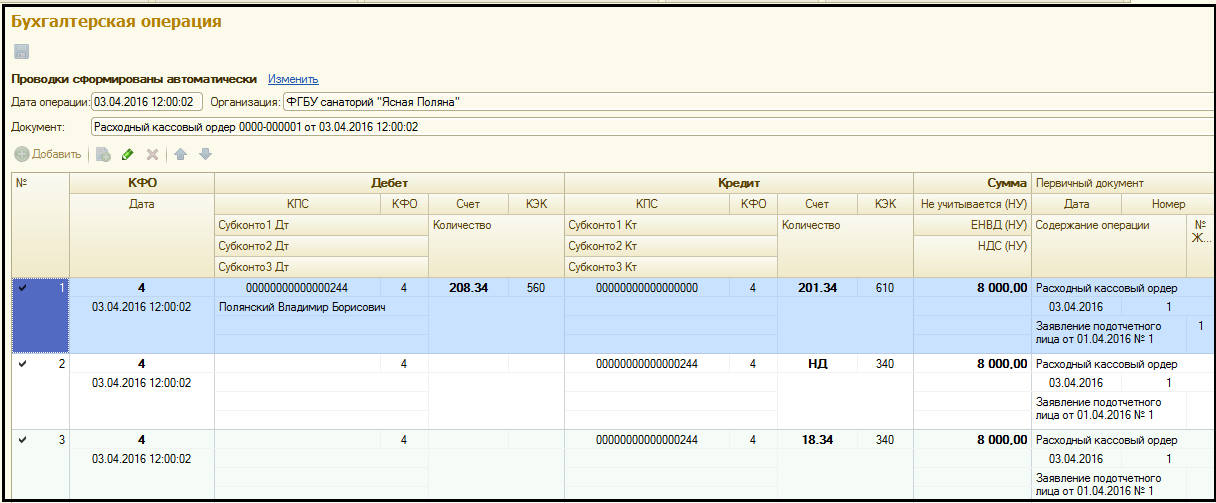Click the checkmark icon in row 2
Screen dimensions: 1216x503
click(23, 364)
